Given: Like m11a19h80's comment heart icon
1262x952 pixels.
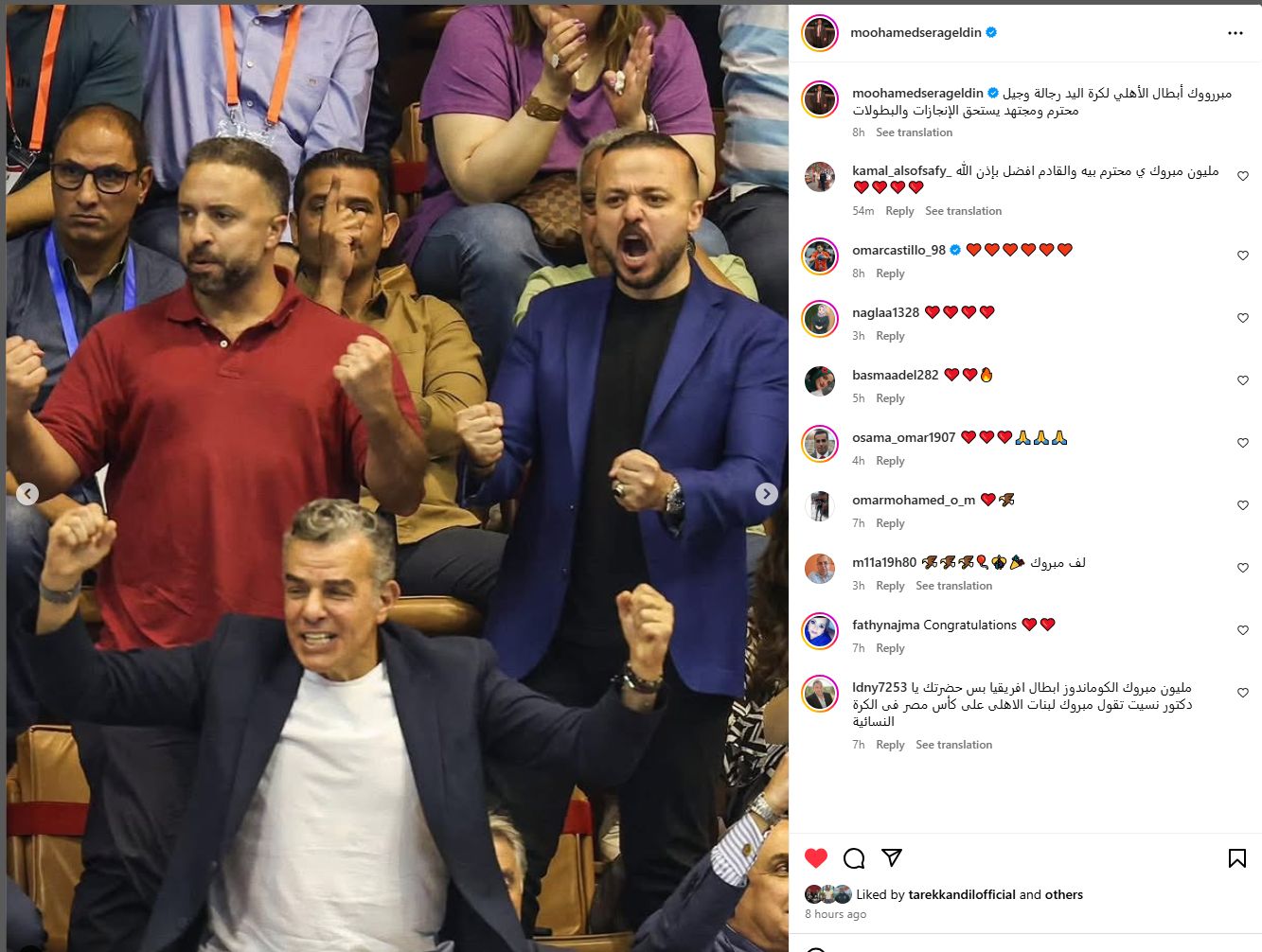Looking at the screenshot, I should (1243, 568).
